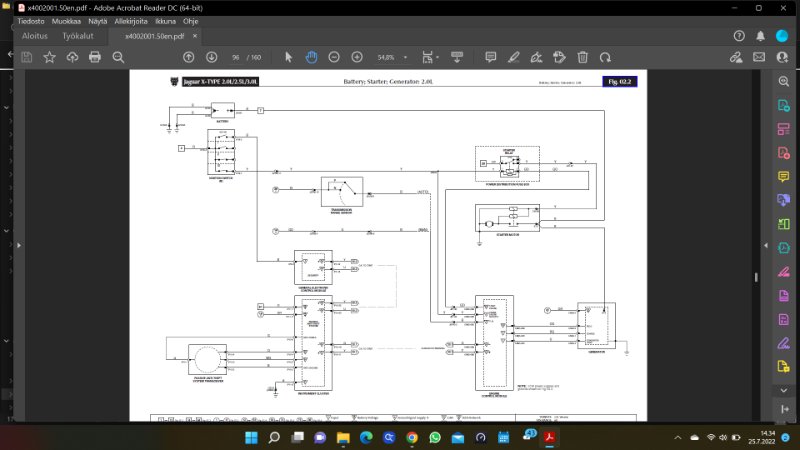Switch to the Työkalut tab
800x450 pixels.
click(78, 36)
